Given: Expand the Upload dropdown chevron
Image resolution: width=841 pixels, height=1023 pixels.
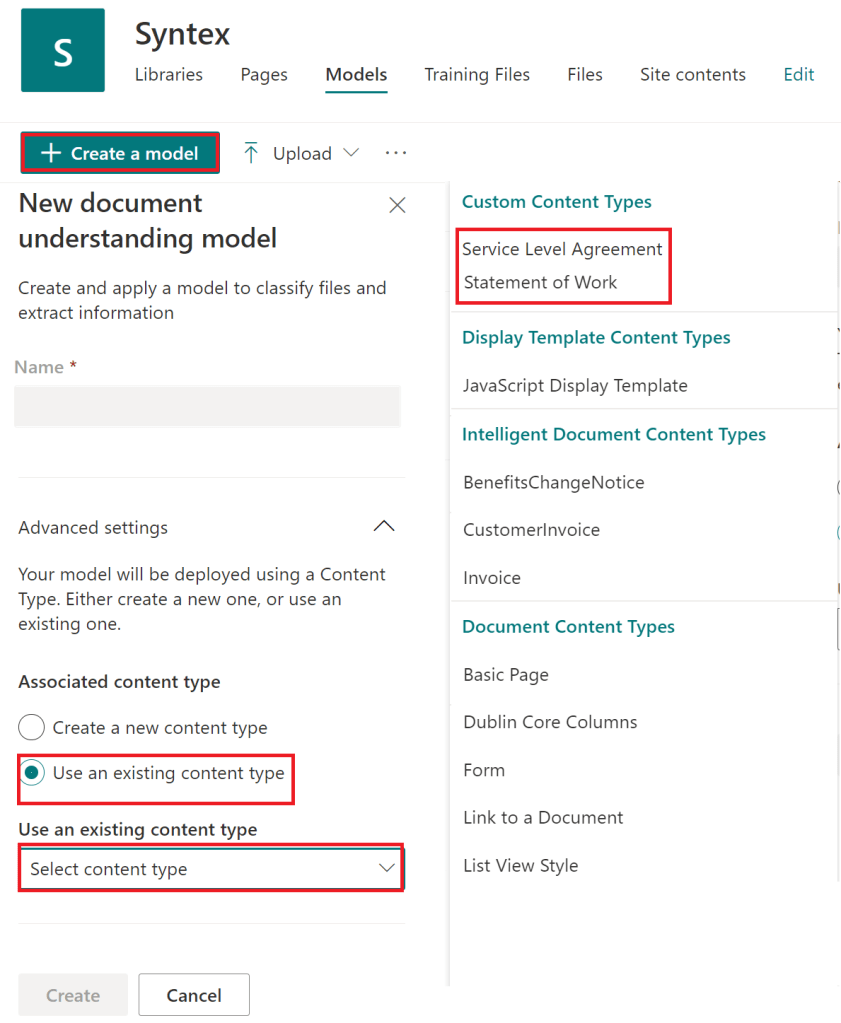Looking at the screenshot, I should click(351, 153).
